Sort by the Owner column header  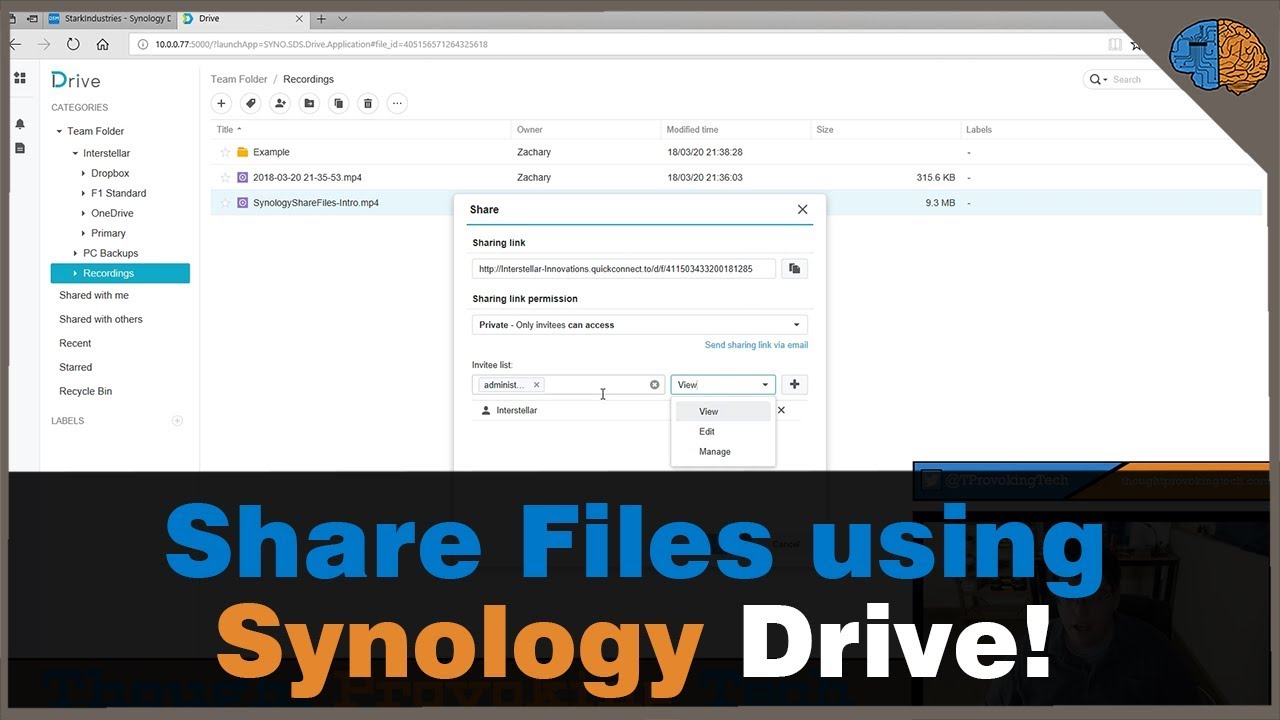[x=587, y=130]
